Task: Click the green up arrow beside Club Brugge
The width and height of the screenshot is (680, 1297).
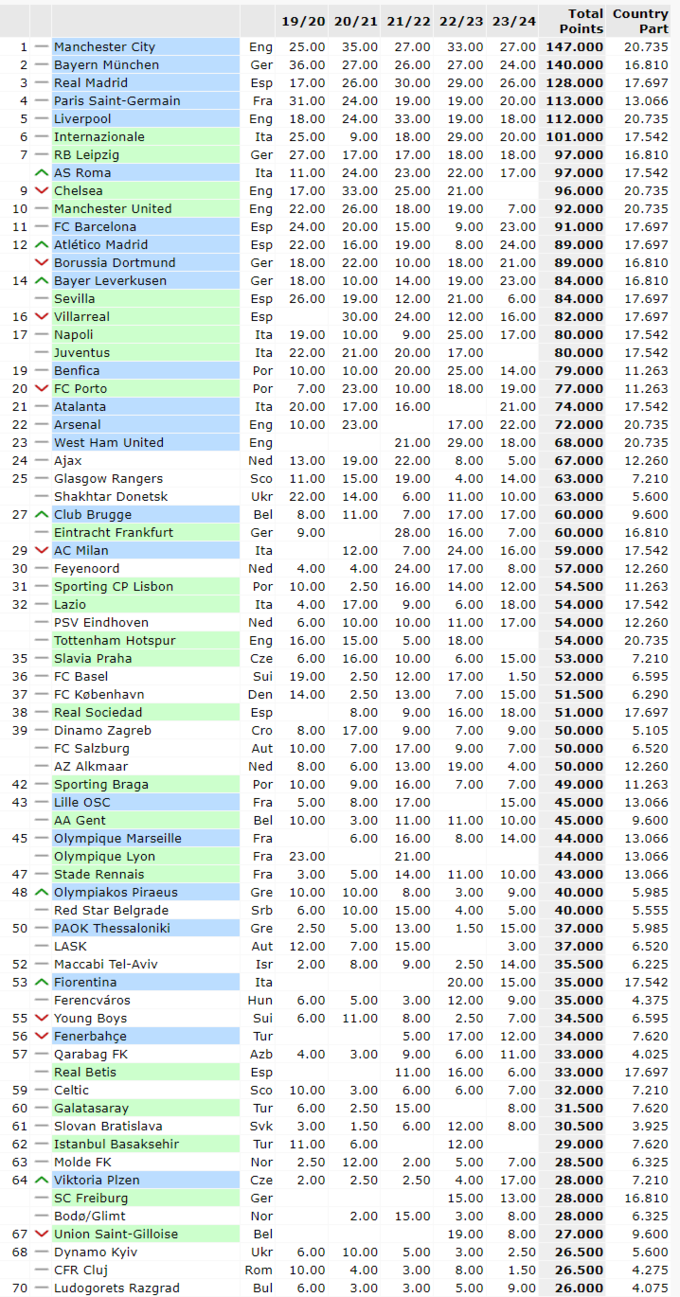Action: point(41,515)
